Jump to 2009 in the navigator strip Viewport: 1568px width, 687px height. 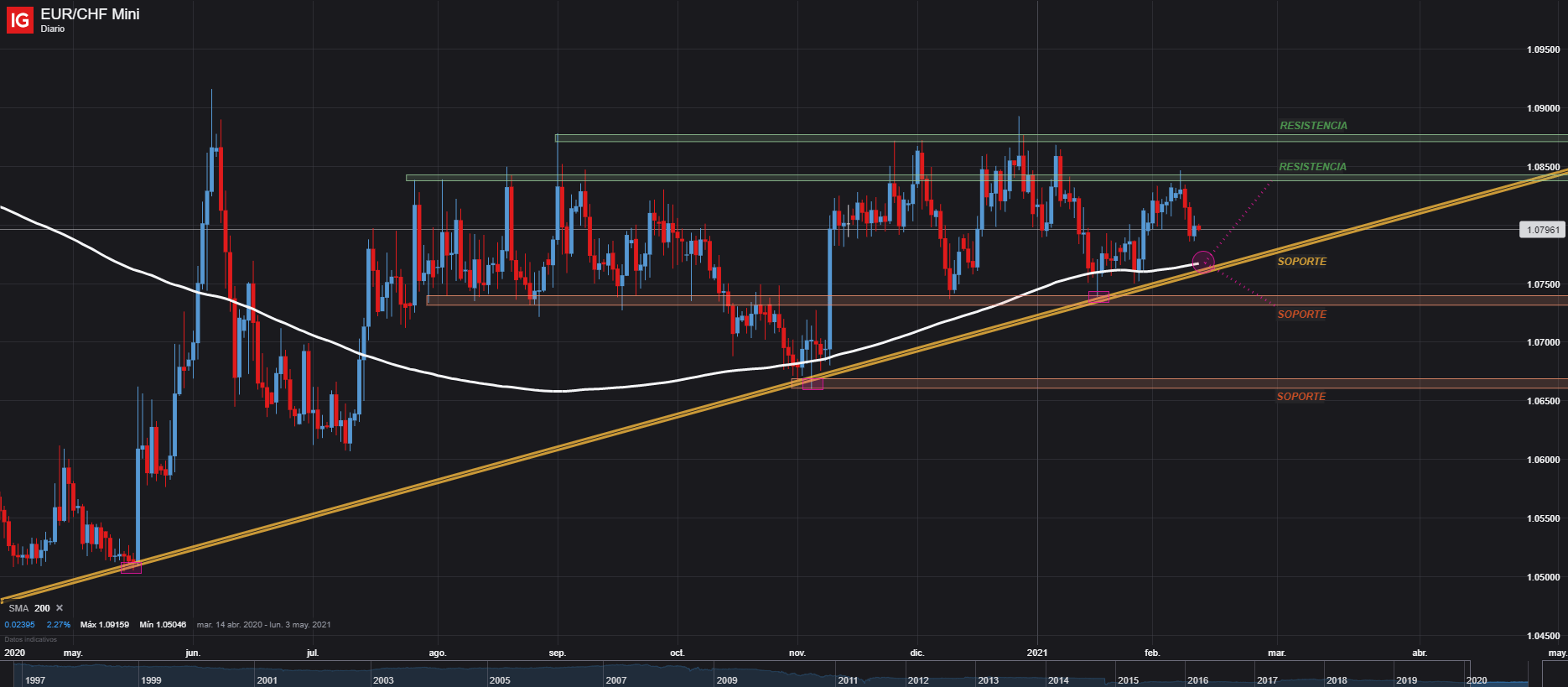pos(727,680)
